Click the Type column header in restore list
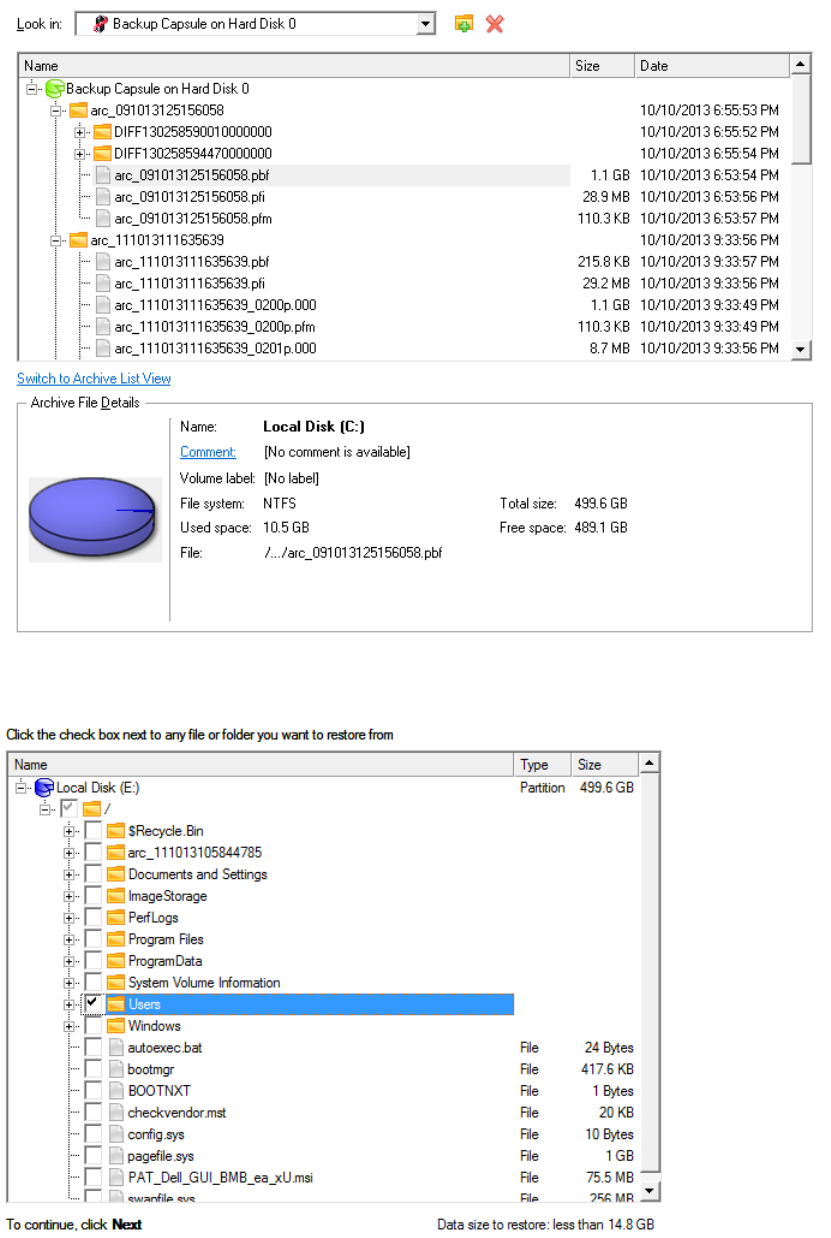The height and width of the screenshot is (1238, 831). coord(543,765)
